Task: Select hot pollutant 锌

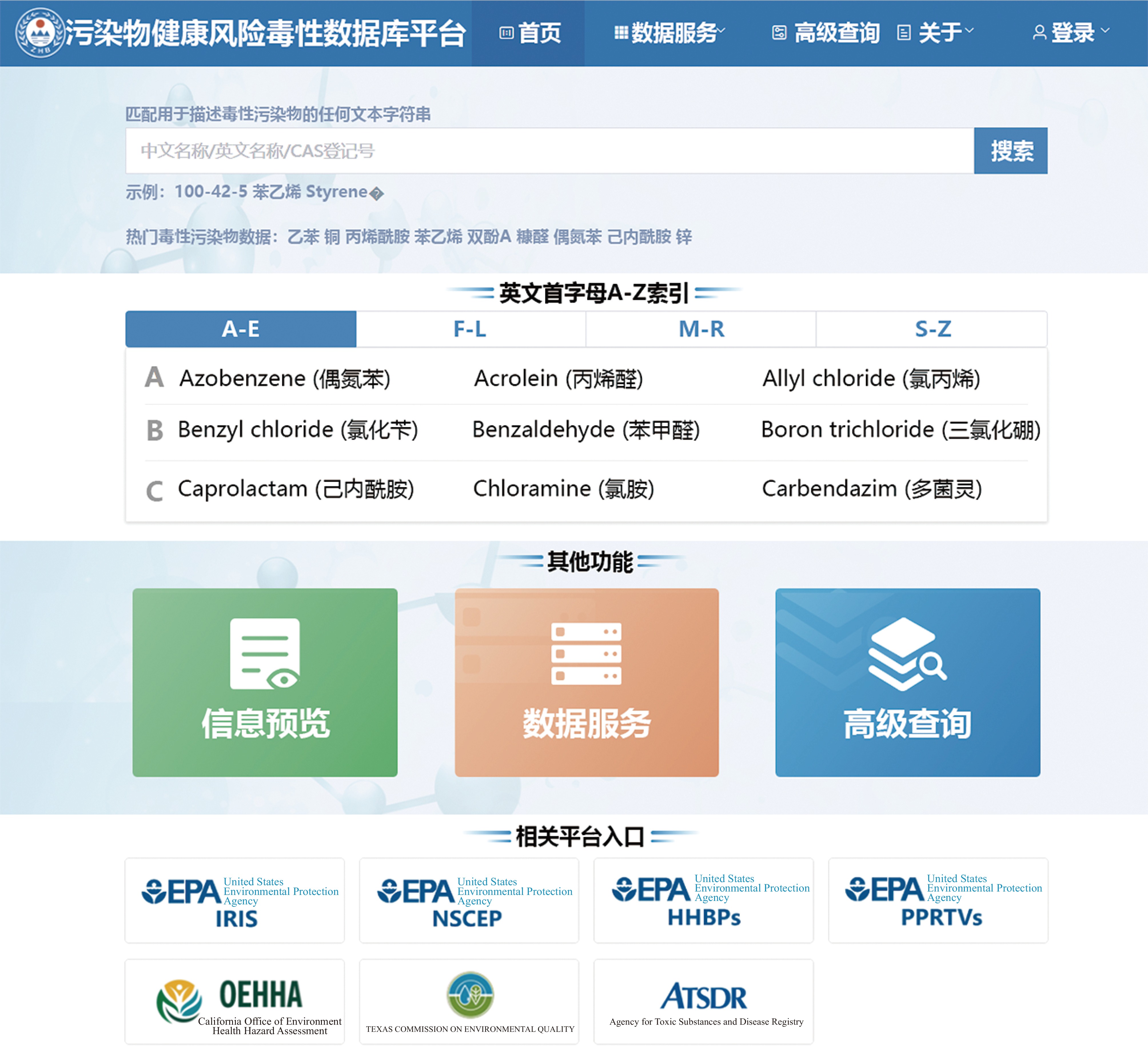Action: pyautogui.click(x=684, y=236)
